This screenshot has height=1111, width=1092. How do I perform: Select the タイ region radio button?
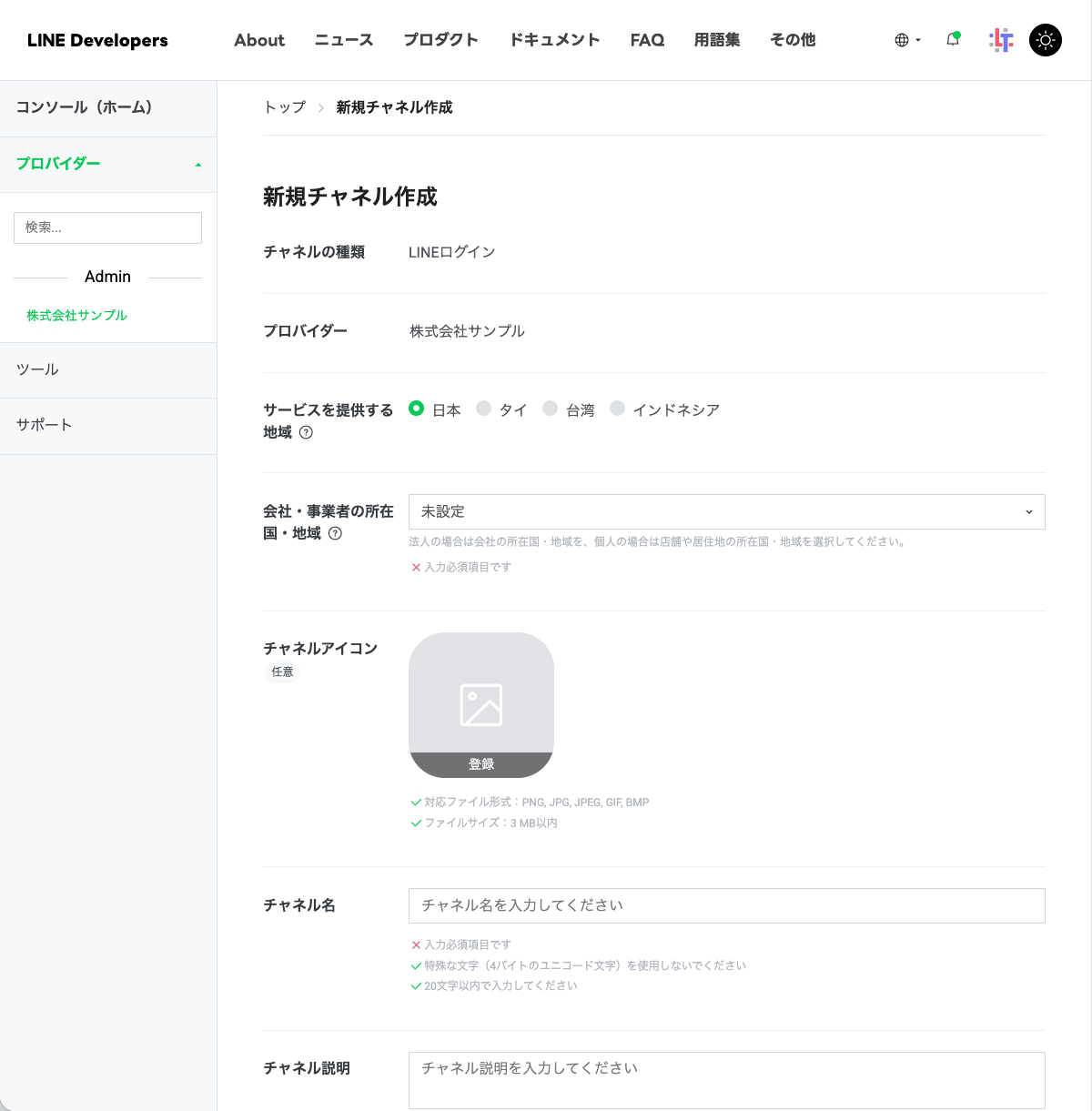point(483,409)
